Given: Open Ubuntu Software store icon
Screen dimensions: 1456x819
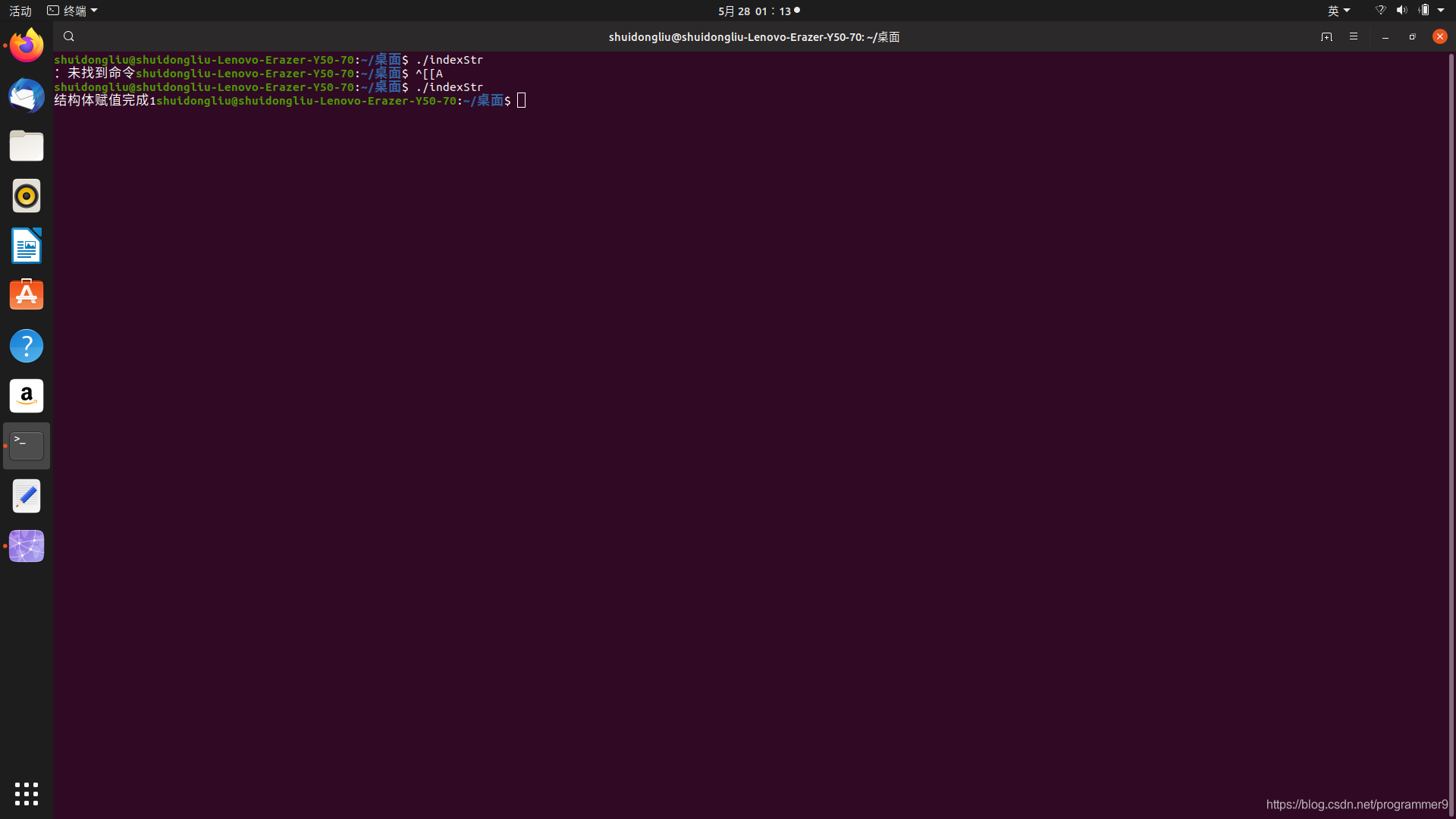Looking at the screenshot, I should 27,296.
